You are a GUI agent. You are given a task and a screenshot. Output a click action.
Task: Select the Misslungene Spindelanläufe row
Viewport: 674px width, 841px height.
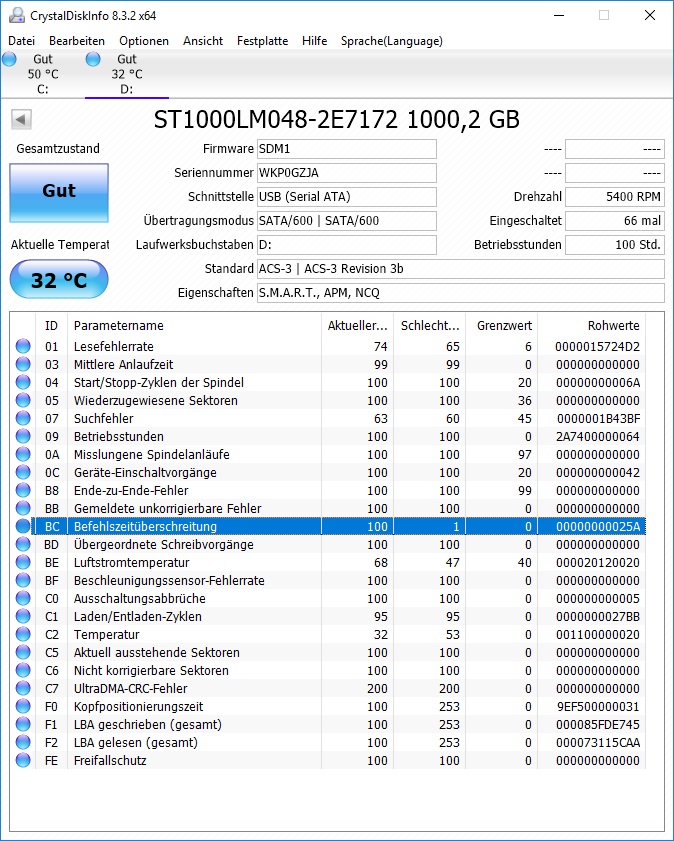(x=328, y=454)
